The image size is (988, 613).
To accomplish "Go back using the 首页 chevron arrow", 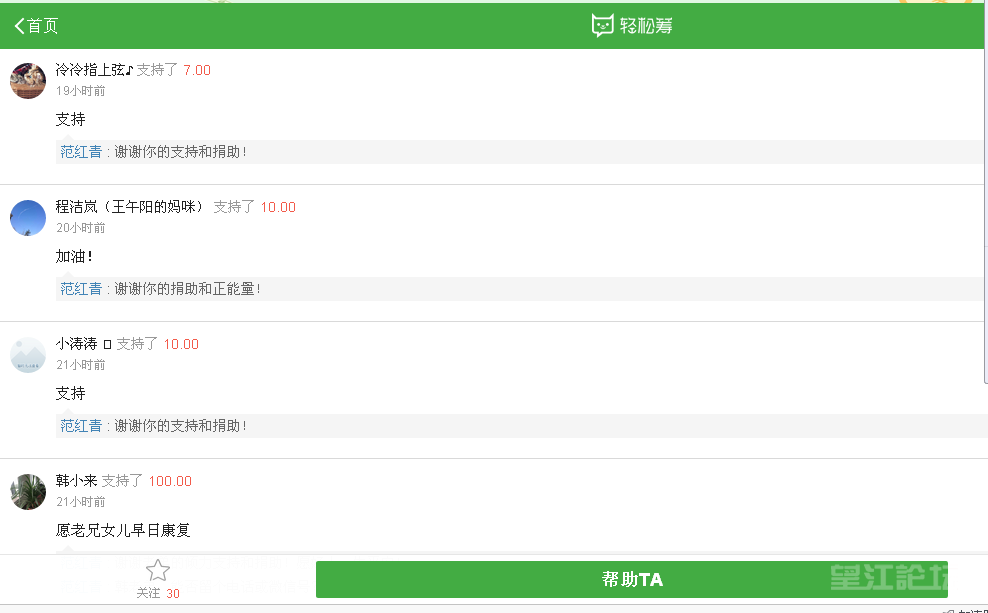I will click(x=20, y=26).
